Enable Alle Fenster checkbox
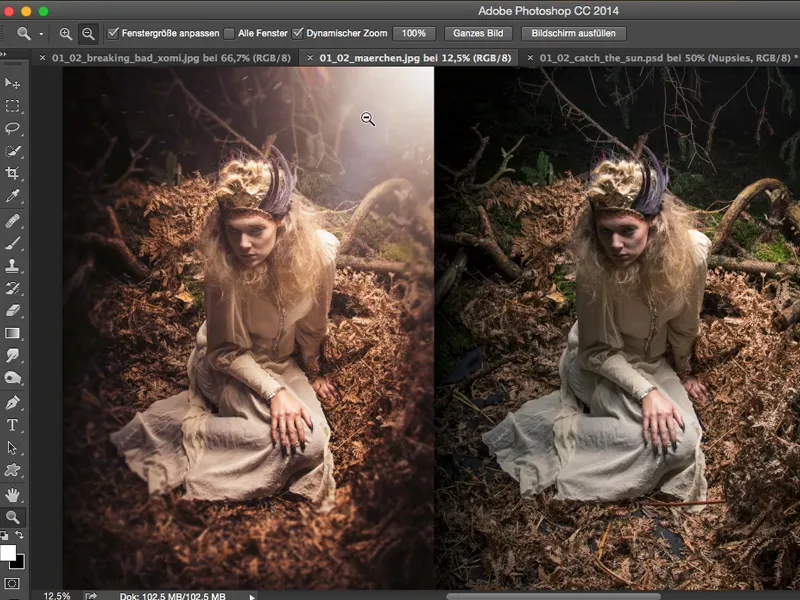The image size is (800, 600). click(230, 34)
